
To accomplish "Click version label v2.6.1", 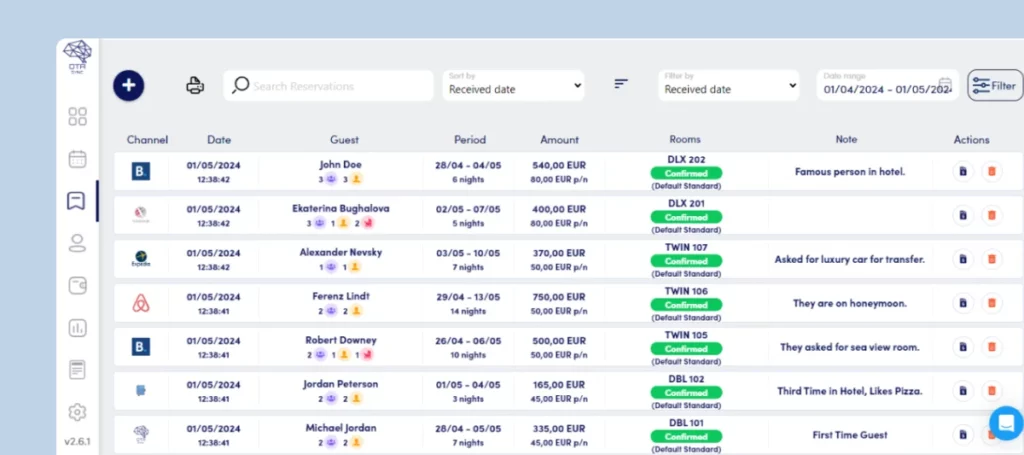I will pyautogui.click(x=77, y=441).
